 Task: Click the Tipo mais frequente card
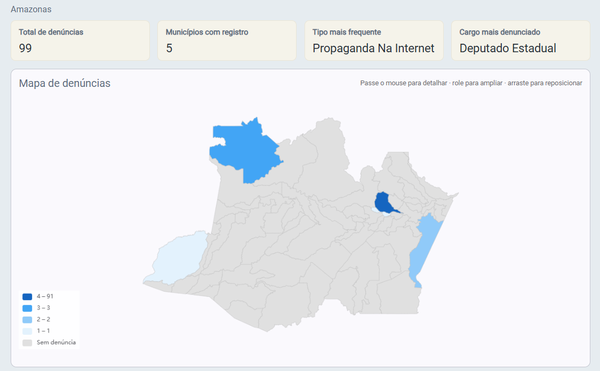click(x=374, y=41)
